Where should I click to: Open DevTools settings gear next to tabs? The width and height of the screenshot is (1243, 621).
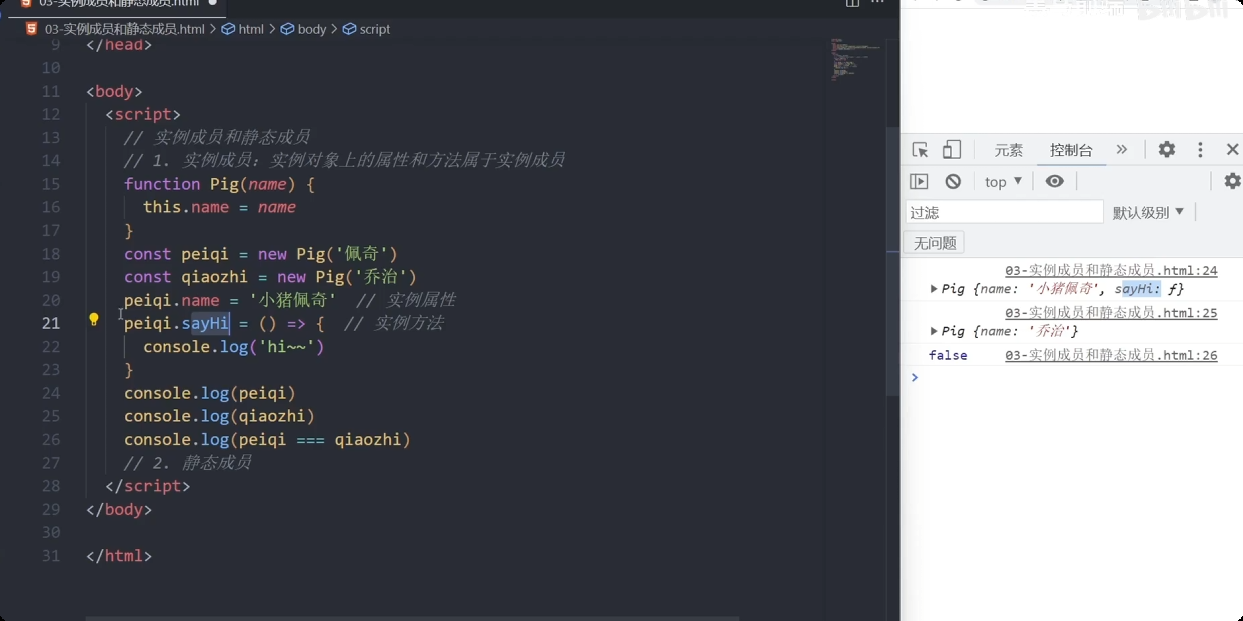tap(1167, 150)
